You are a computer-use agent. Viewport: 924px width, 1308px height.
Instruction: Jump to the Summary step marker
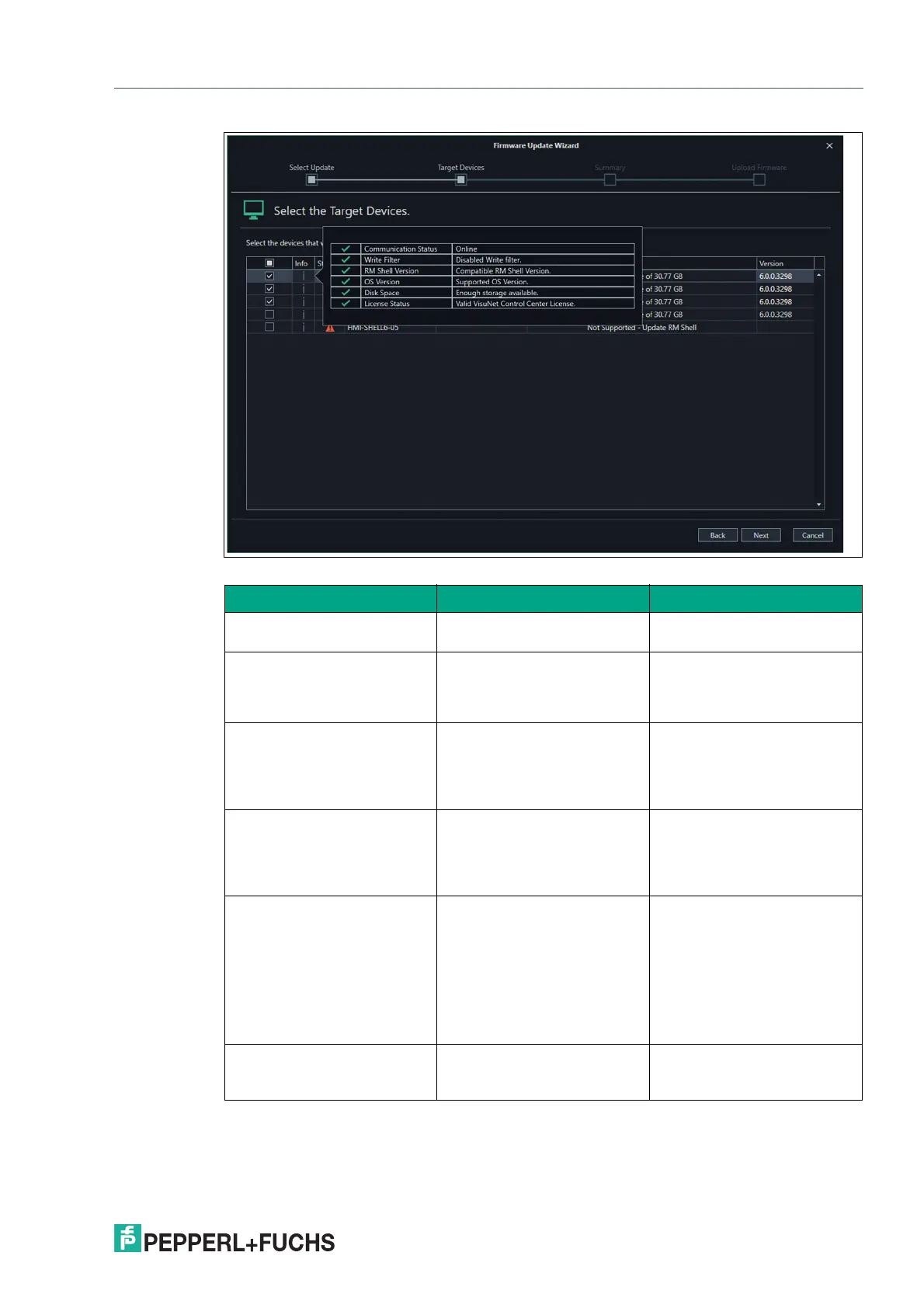610,179
